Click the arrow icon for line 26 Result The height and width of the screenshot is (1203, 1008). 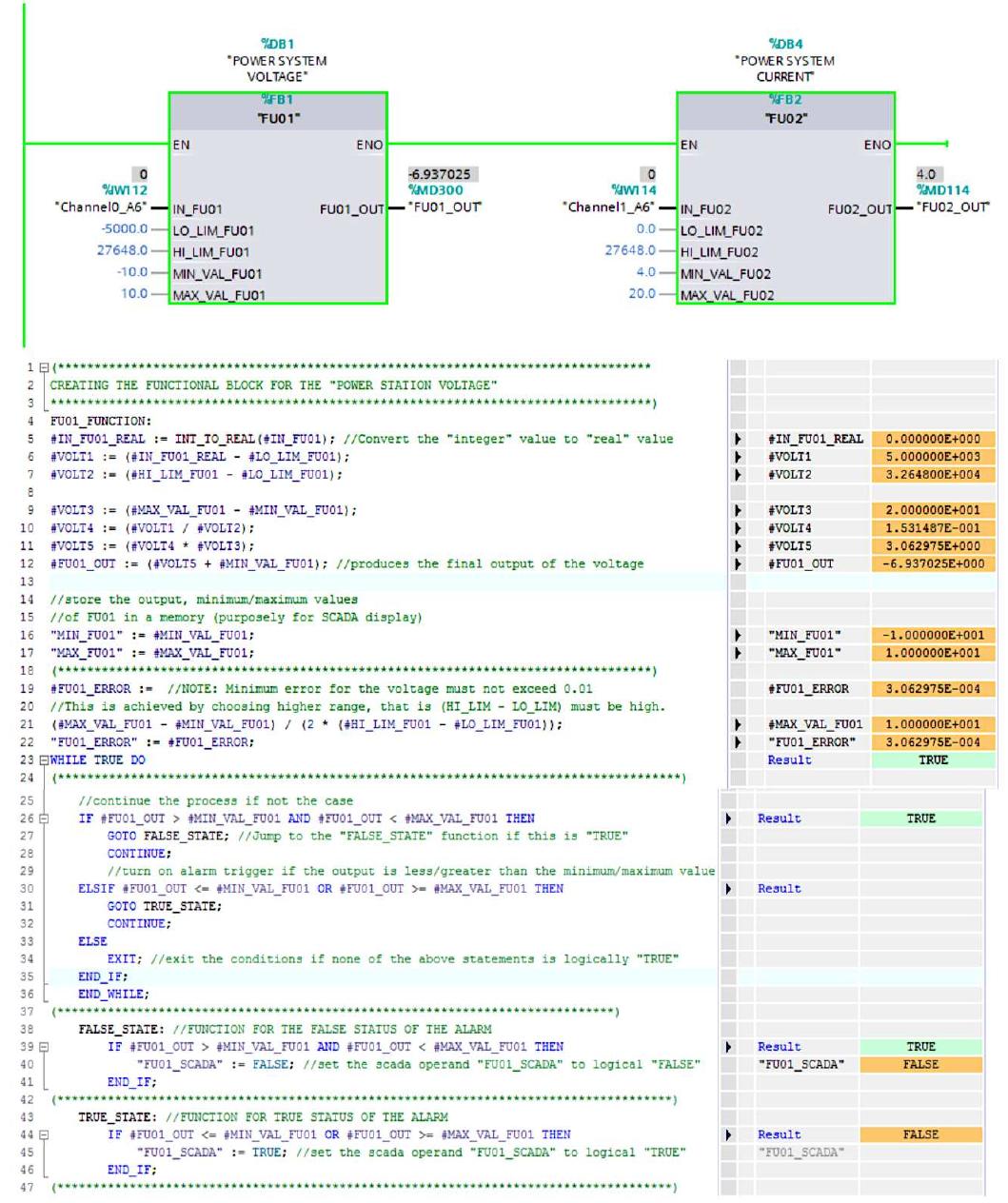coord(728,818)
